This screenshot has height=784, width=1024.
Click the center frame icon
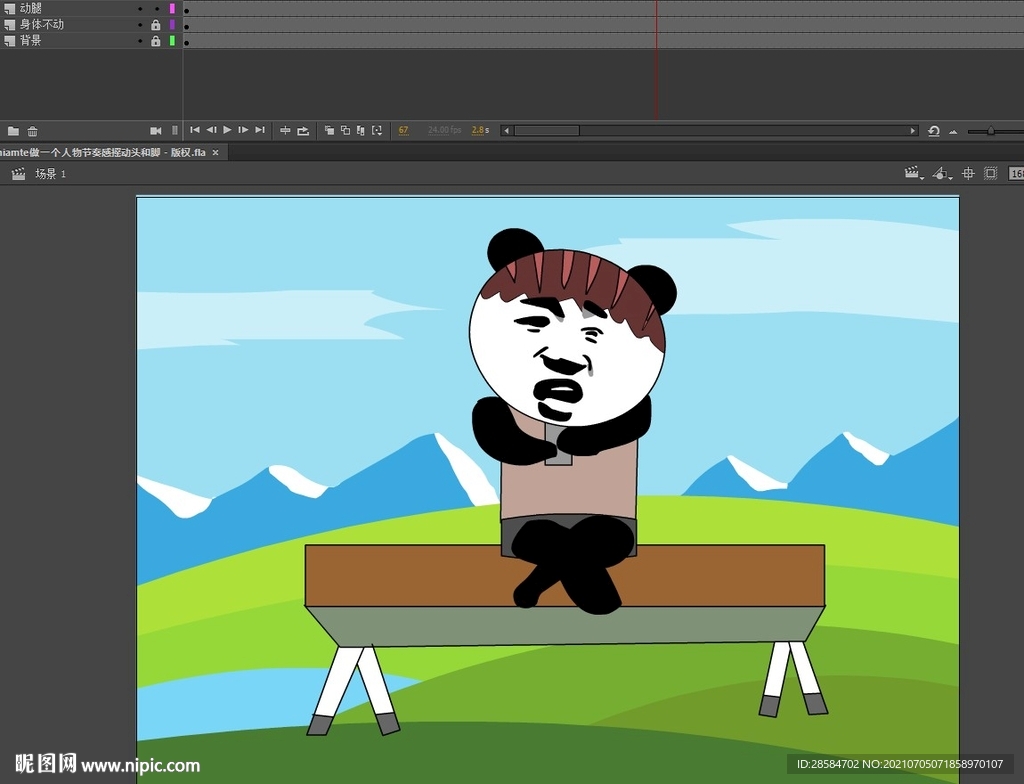(x=285, y=131)
